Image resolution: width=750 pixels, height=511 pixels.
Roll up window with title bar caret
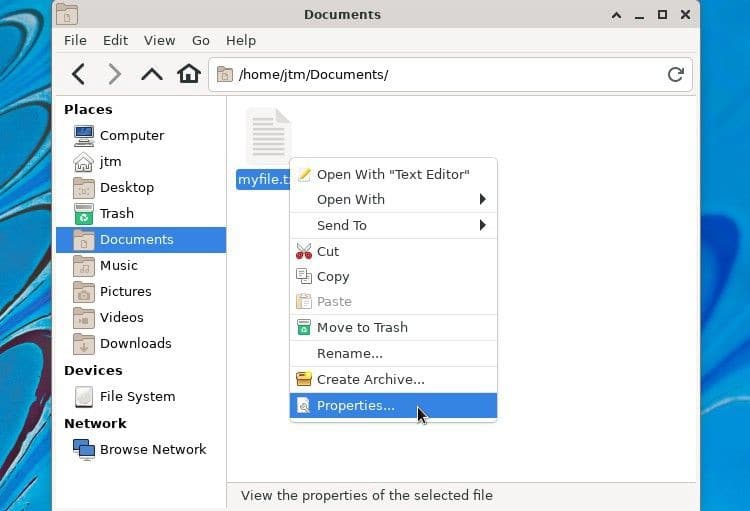pyautogui.click(x=617, y=15)
